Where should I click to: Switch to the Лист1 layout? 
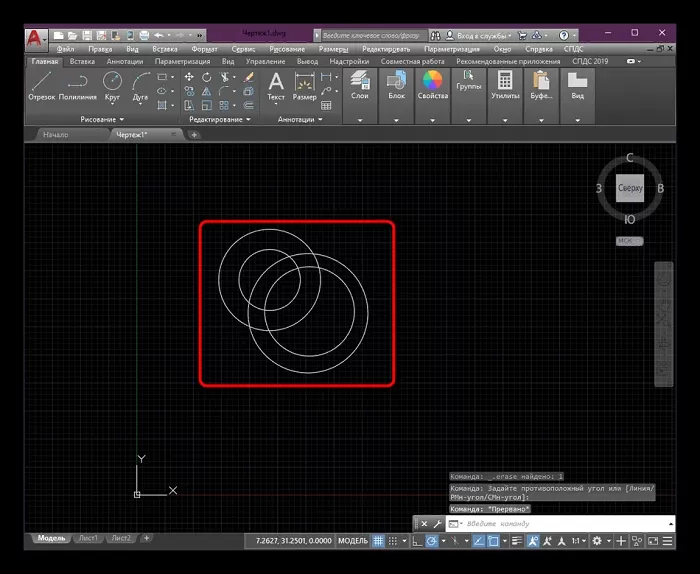click(x=88, y=538)
